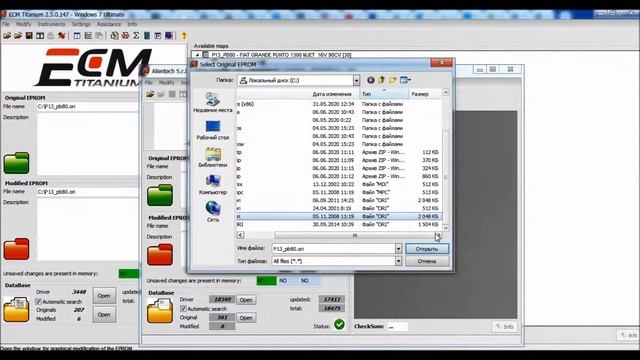This screenshot has width=640, height=360.
Task: Click the green Original EPROM folder in ECM Titanium window
Action: 16,163
